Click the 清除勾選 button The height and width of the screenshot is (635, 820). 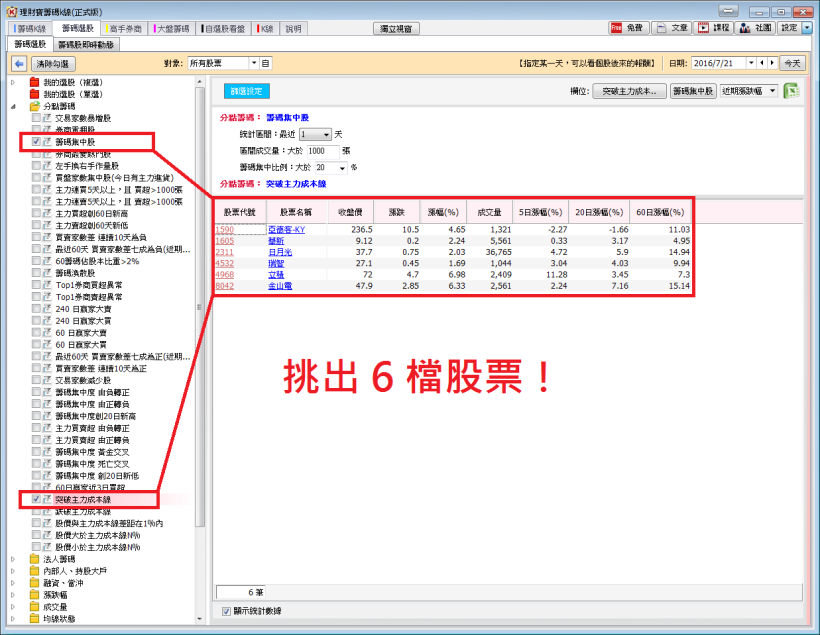[53, 63]
